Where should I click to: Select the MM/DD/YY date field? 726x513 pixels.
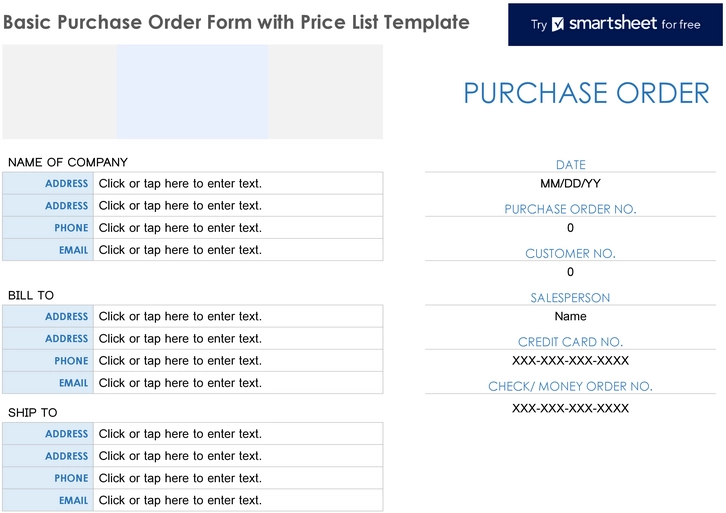[570, 184]
